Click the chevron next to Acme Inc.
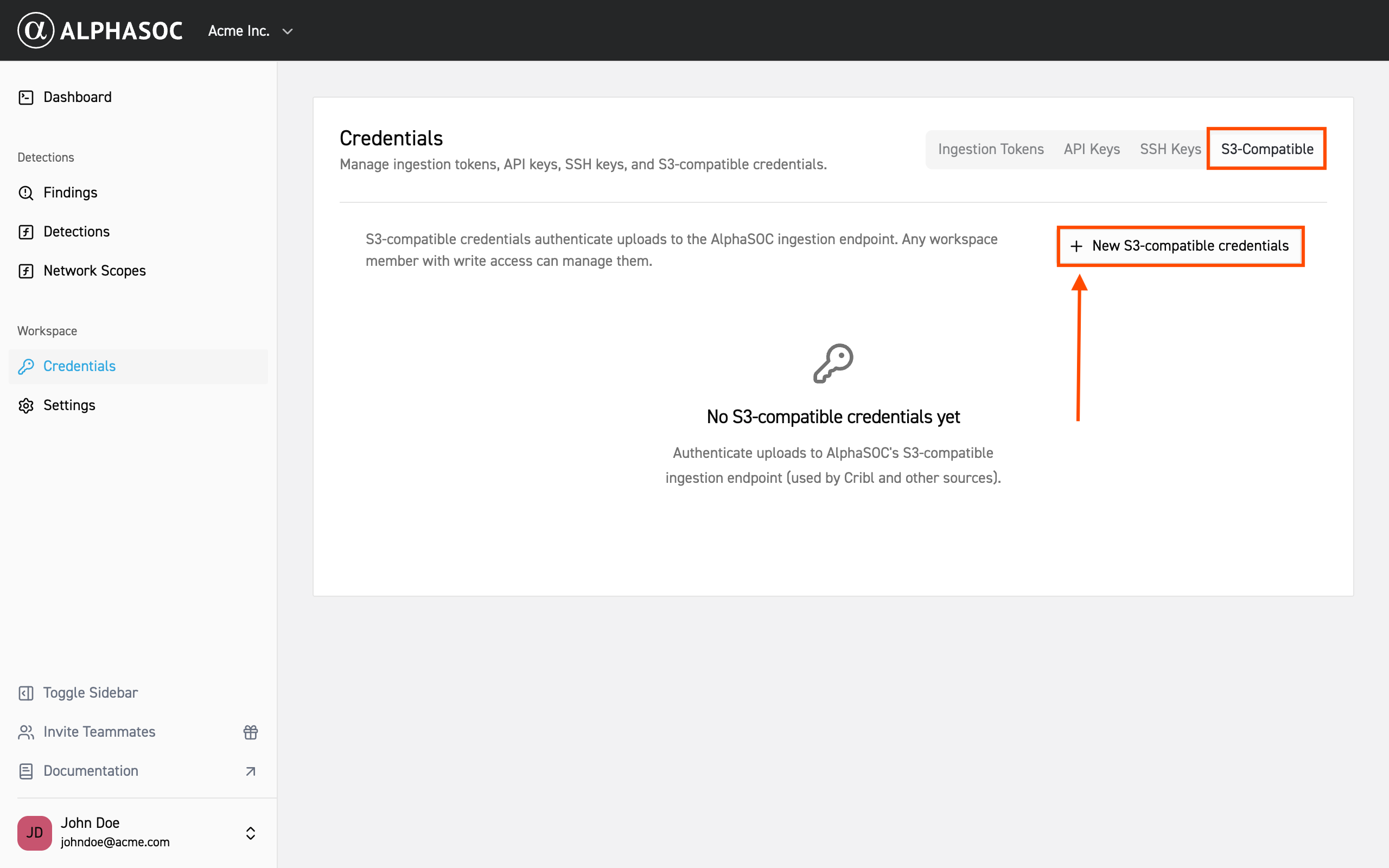This screenshot has height=868, width=1389. click(288, 31)
